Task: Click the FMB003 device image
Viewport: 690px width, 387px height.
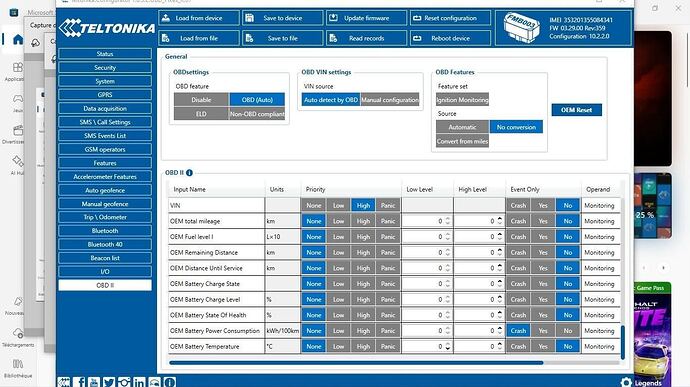Action: click(x=522, y=28)
